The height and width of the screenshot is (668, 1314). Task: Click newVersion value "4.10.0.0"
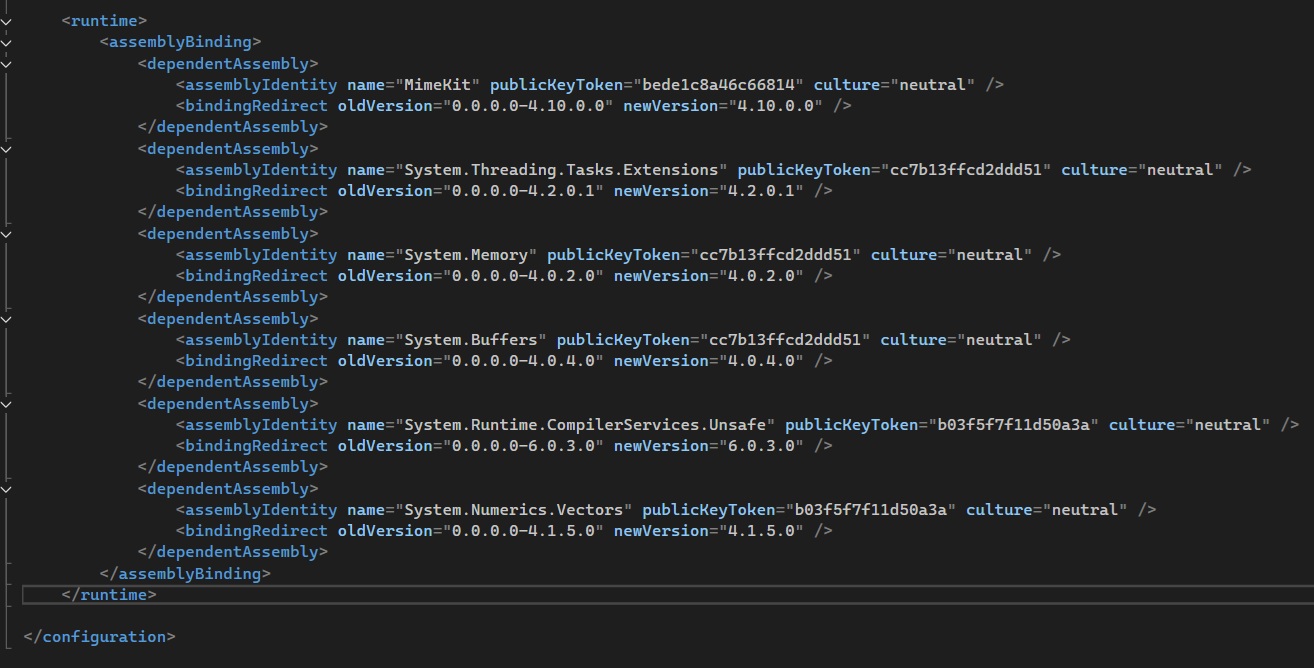(x=759, y=106)
